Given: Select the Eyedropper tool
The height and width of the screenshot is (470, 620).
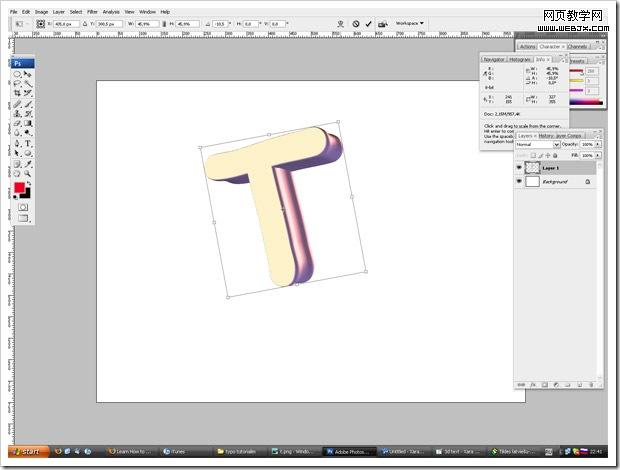Looking at the screenshot, I should 28,164.
